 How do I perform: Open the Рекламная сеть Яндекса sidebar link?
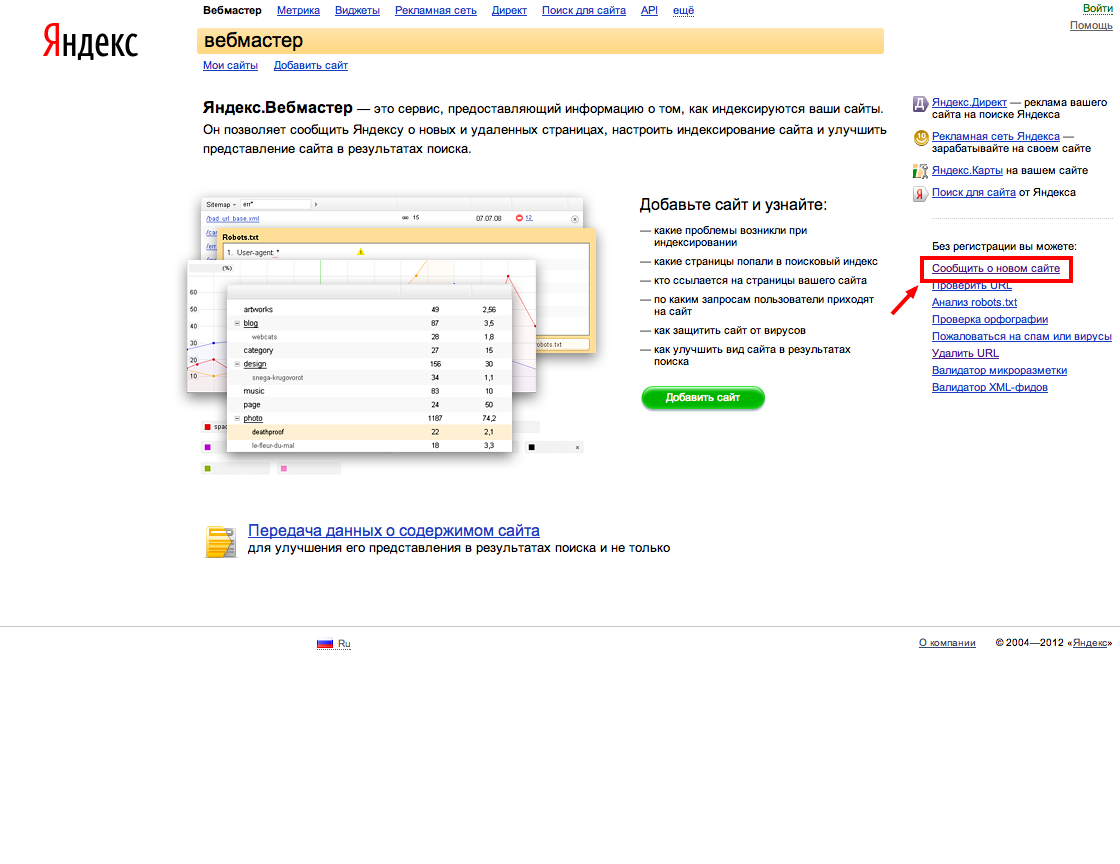(996, 136)
